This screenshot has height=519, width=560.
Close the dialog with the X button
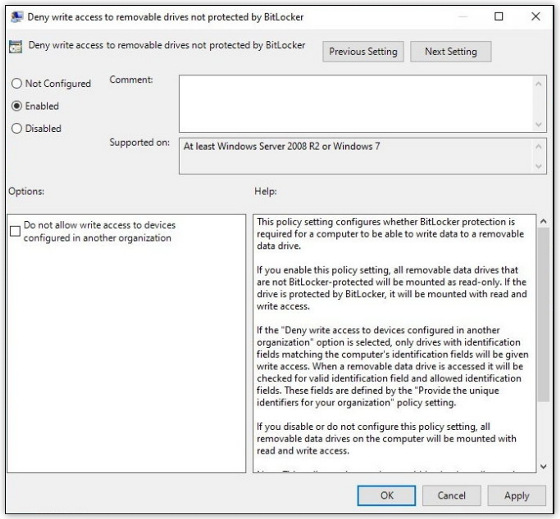(x=536, y=16)
